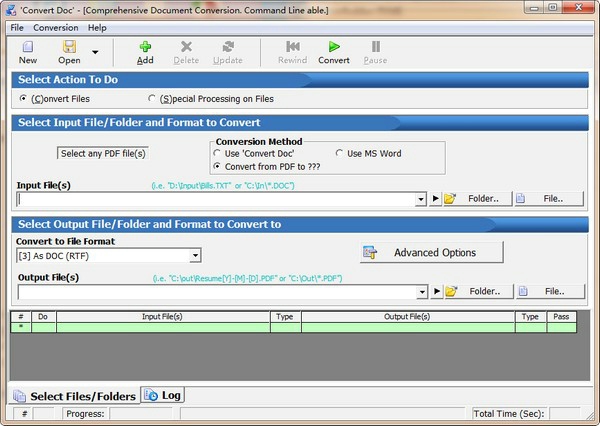Image resolution: width=600 pixels, height=426 pixels.
Task: Open the Convert to File Format dropdown
Action: tap(195, 256)
